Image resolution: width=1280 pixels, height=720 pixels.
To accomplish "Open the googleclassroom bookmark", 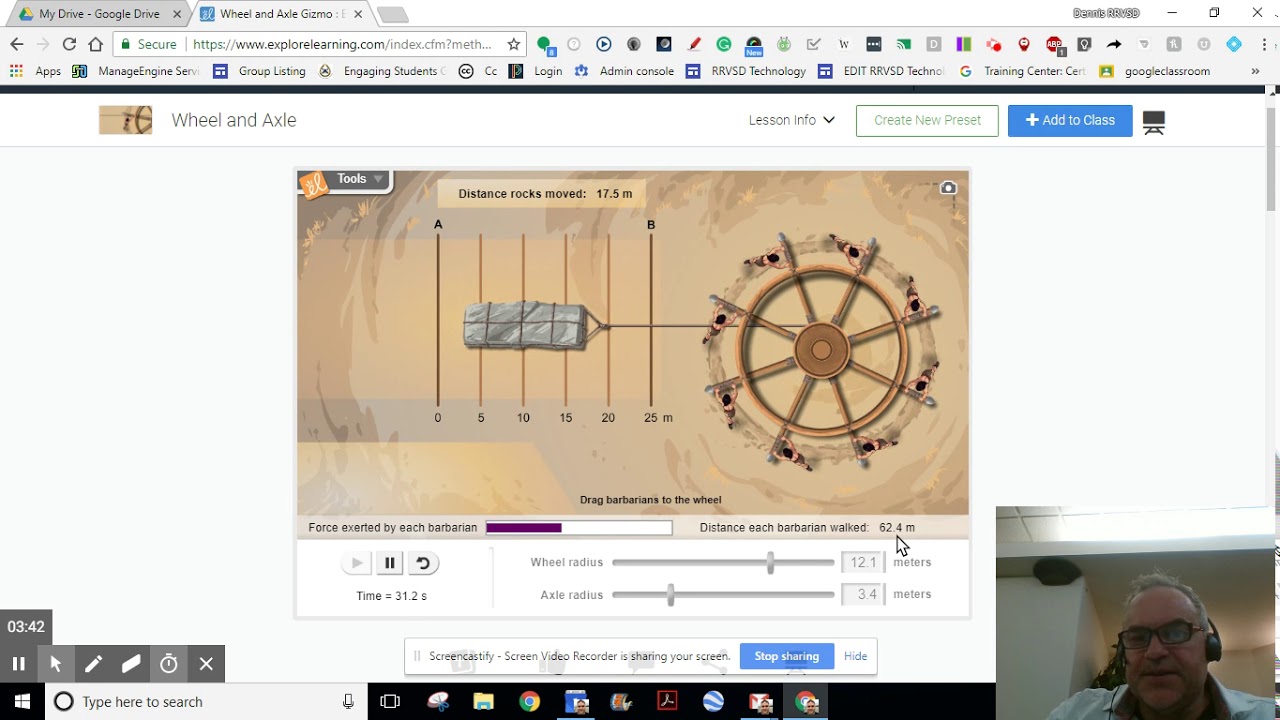I will click(1155, 71).
